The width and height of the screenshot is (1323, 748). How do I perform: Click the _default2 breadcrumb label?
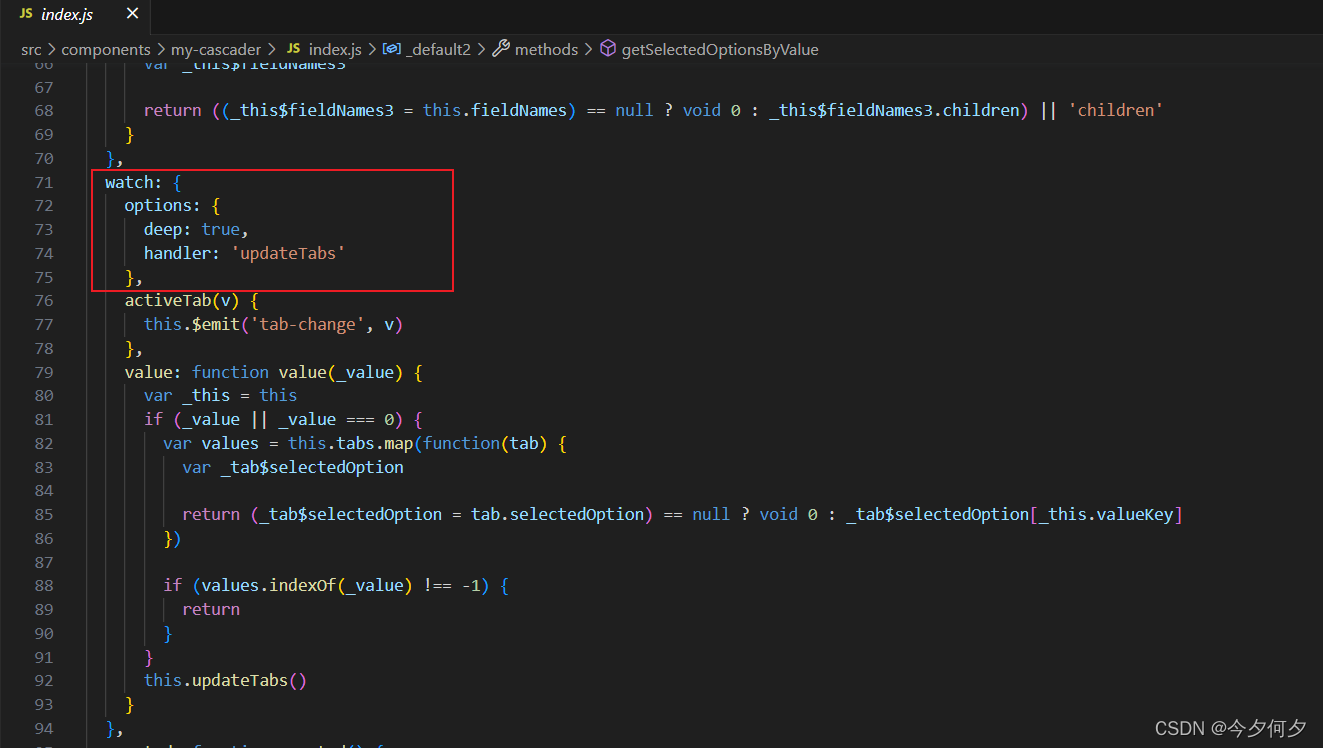pyautogui.click(x=441, y=49)
